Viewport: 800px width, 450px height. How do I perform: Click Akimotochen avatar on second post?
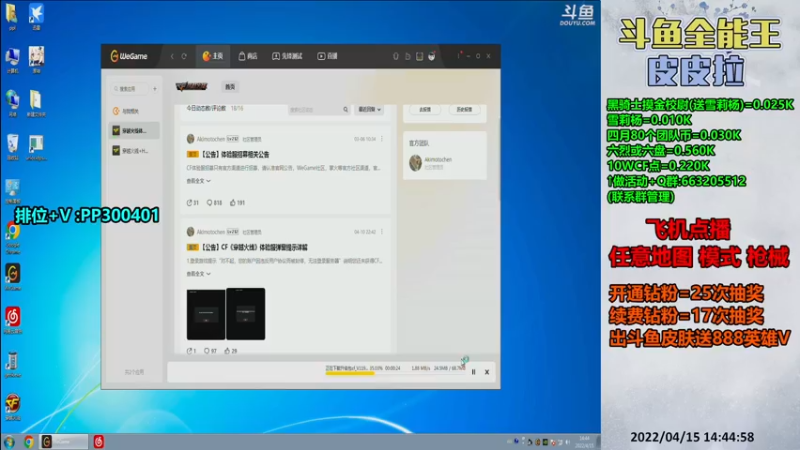[x=190, y=232]
